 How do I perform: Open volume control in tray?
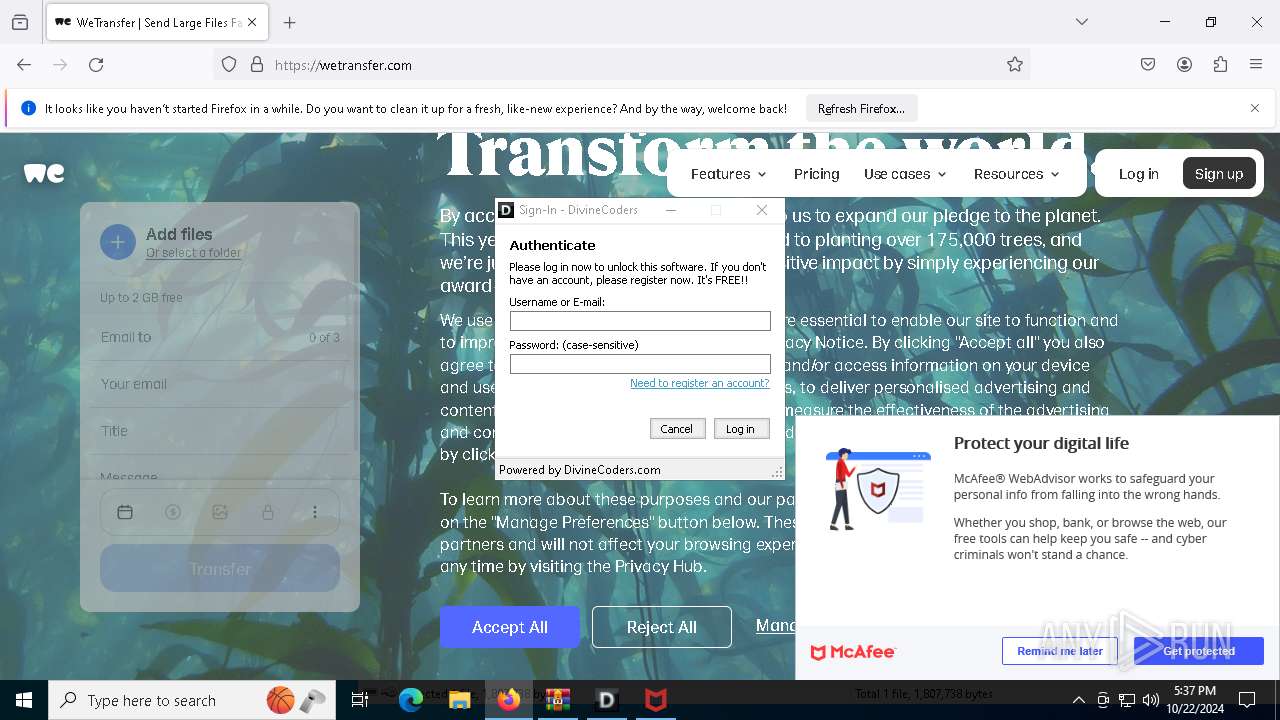[1151, 700]
